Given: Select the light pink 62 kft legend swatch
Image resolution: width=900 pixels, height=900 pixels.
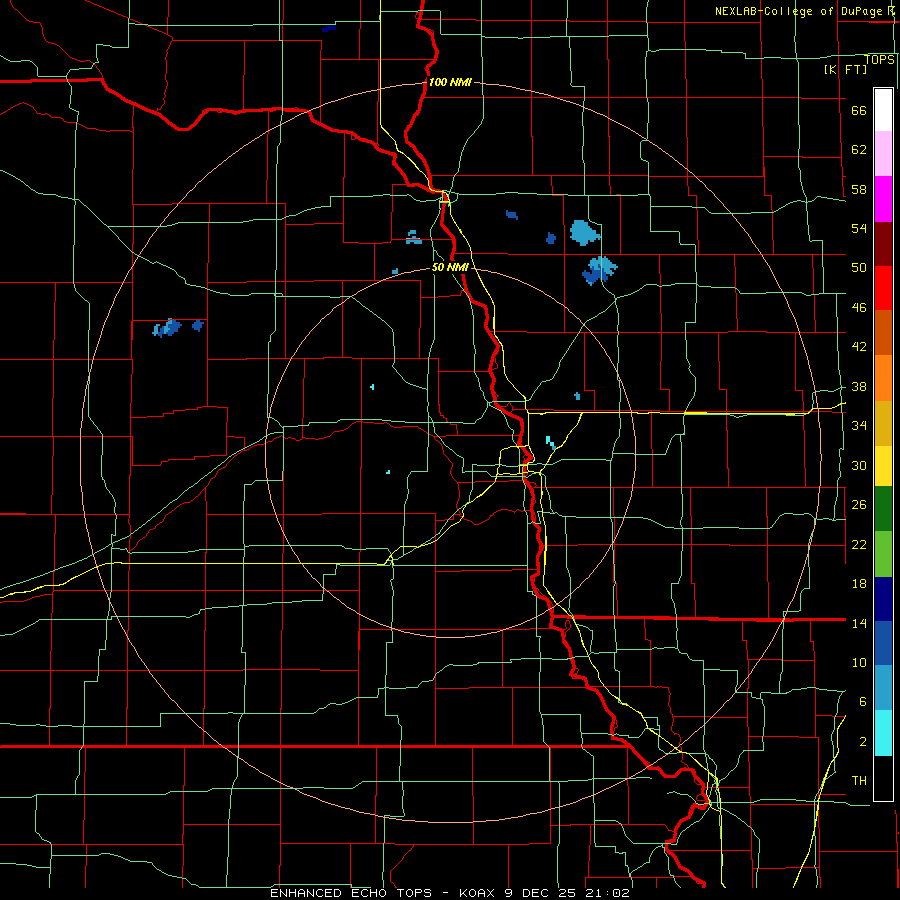Looking at the screenshot, I should pyautogui.click(x=883, y=154).
